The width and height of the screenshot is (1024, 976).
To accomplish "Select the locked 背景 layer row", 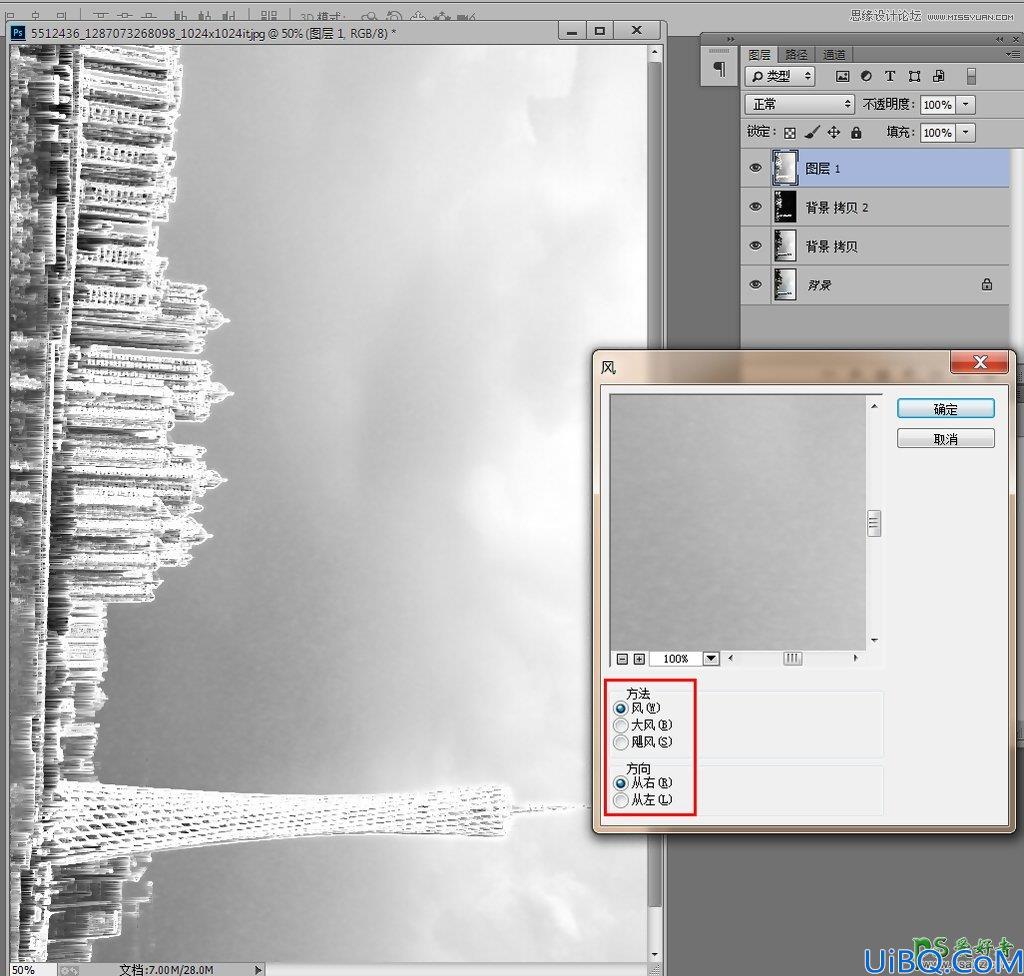I will coord(875,285).
